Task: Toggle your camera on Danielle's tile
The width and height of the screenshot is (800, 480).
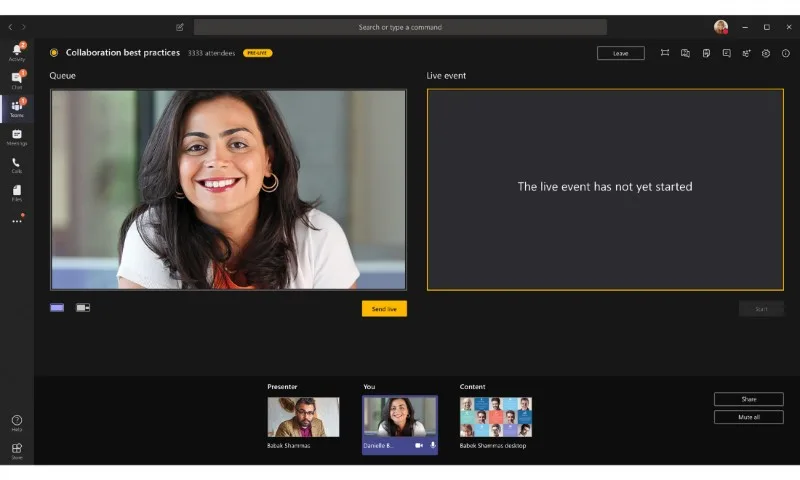Action: (419, 445)
